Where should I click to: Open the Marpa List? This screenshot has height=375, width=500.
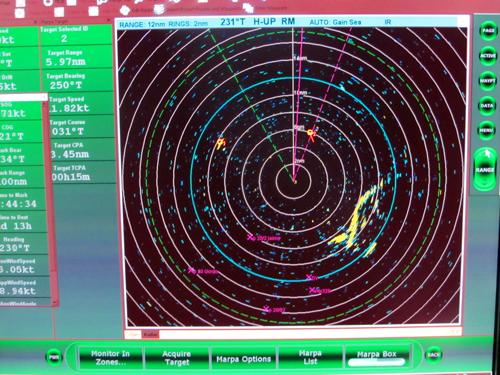point(310,357)
